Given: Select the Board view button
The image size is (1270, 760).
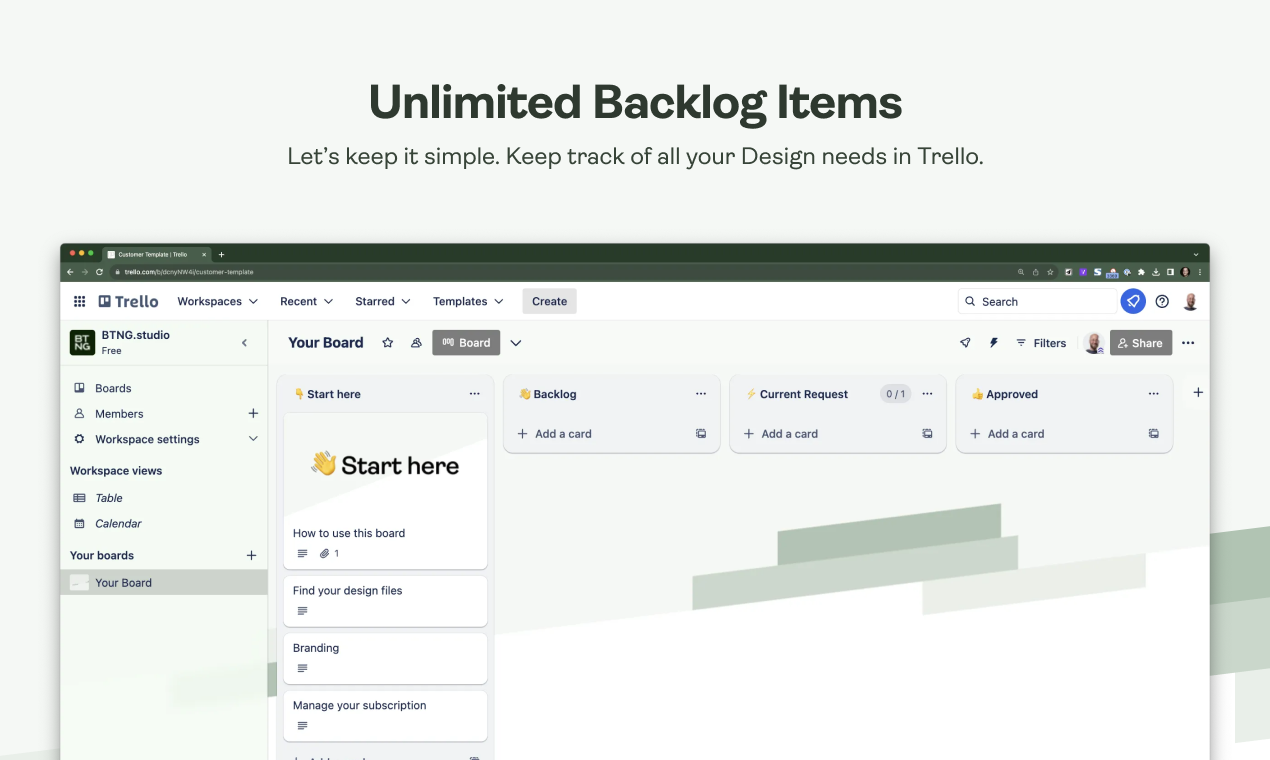Looking at the screenshot, I should coord(466,343).
